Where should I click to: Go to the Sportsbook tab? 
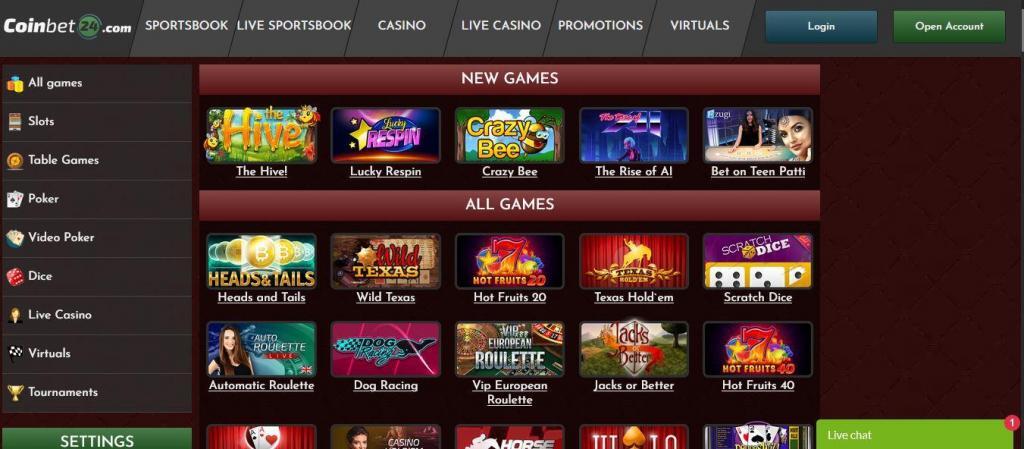(x=186, y=25)
